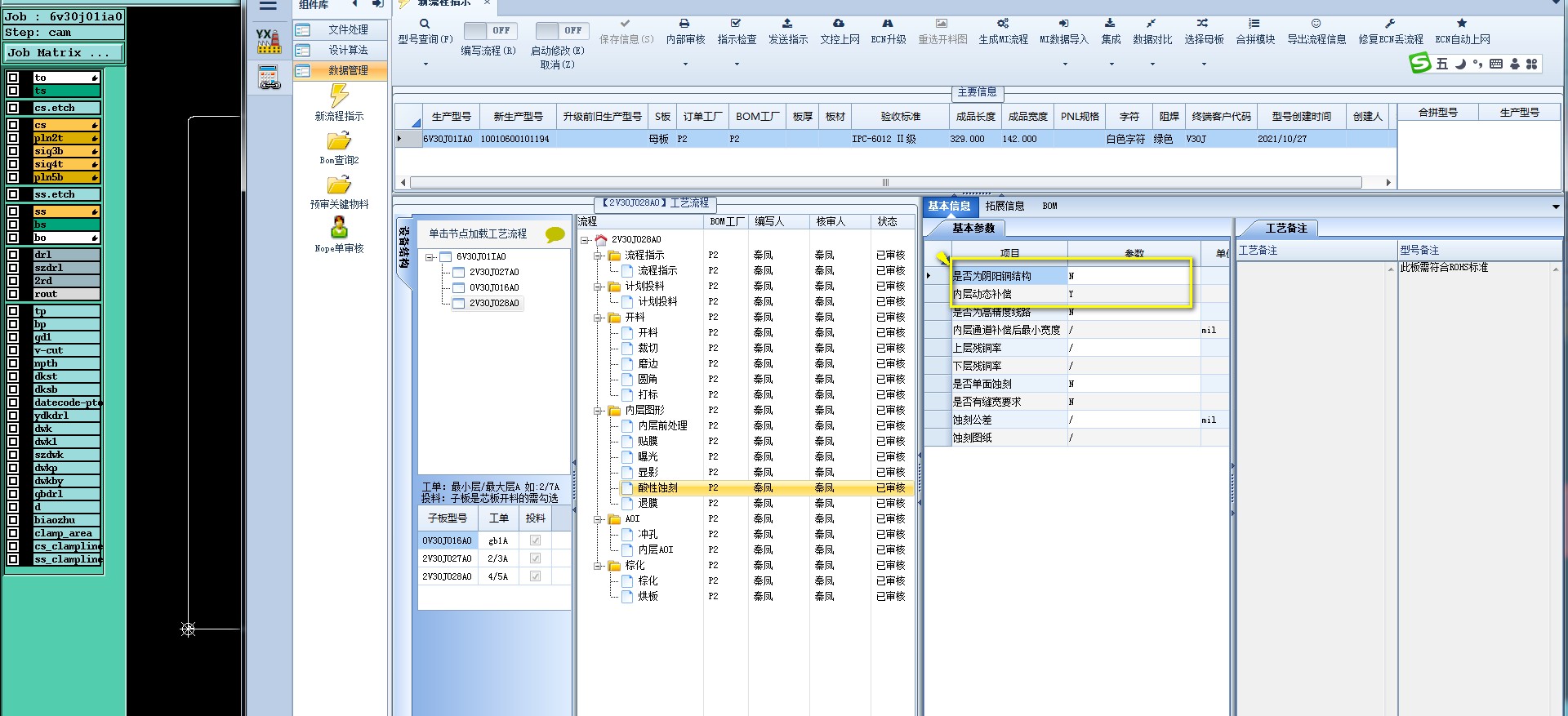Open dropdown arrow under 型号查询
1568x716 pixels.
click(x=425, y=64)
